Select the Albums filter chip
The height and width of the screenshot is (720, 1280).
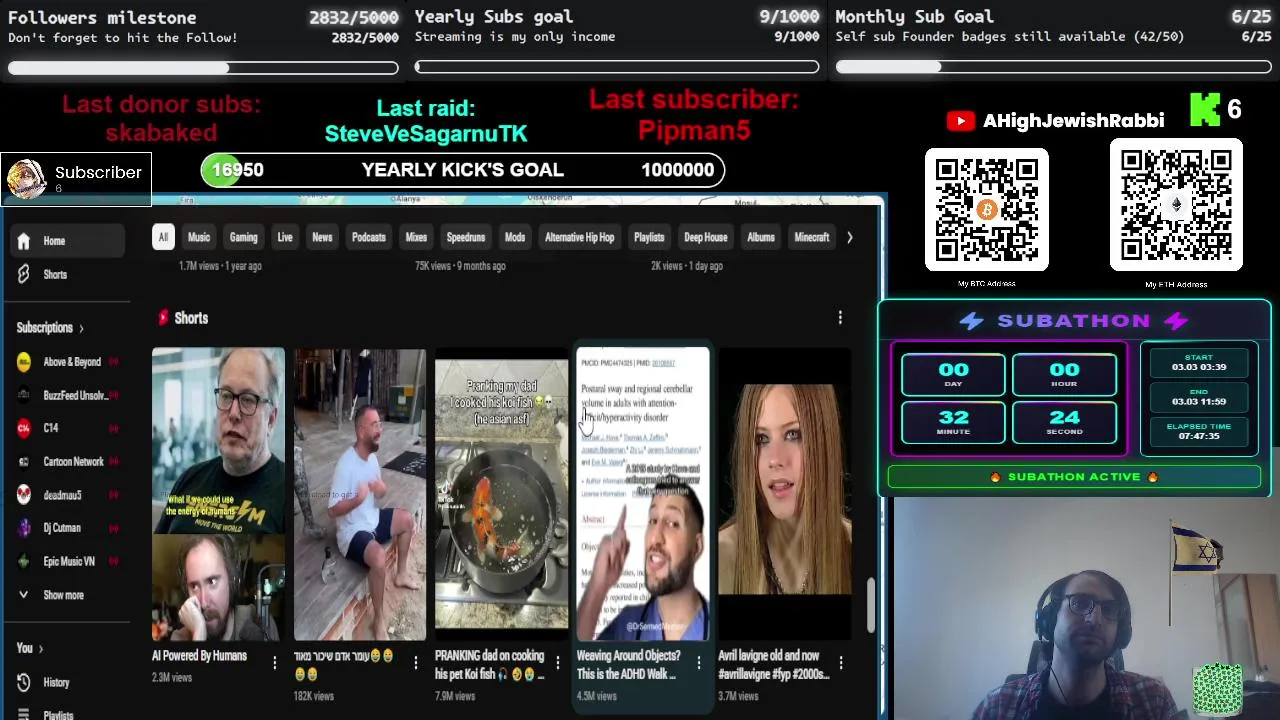pyautogui.click(x=761, y=238)
